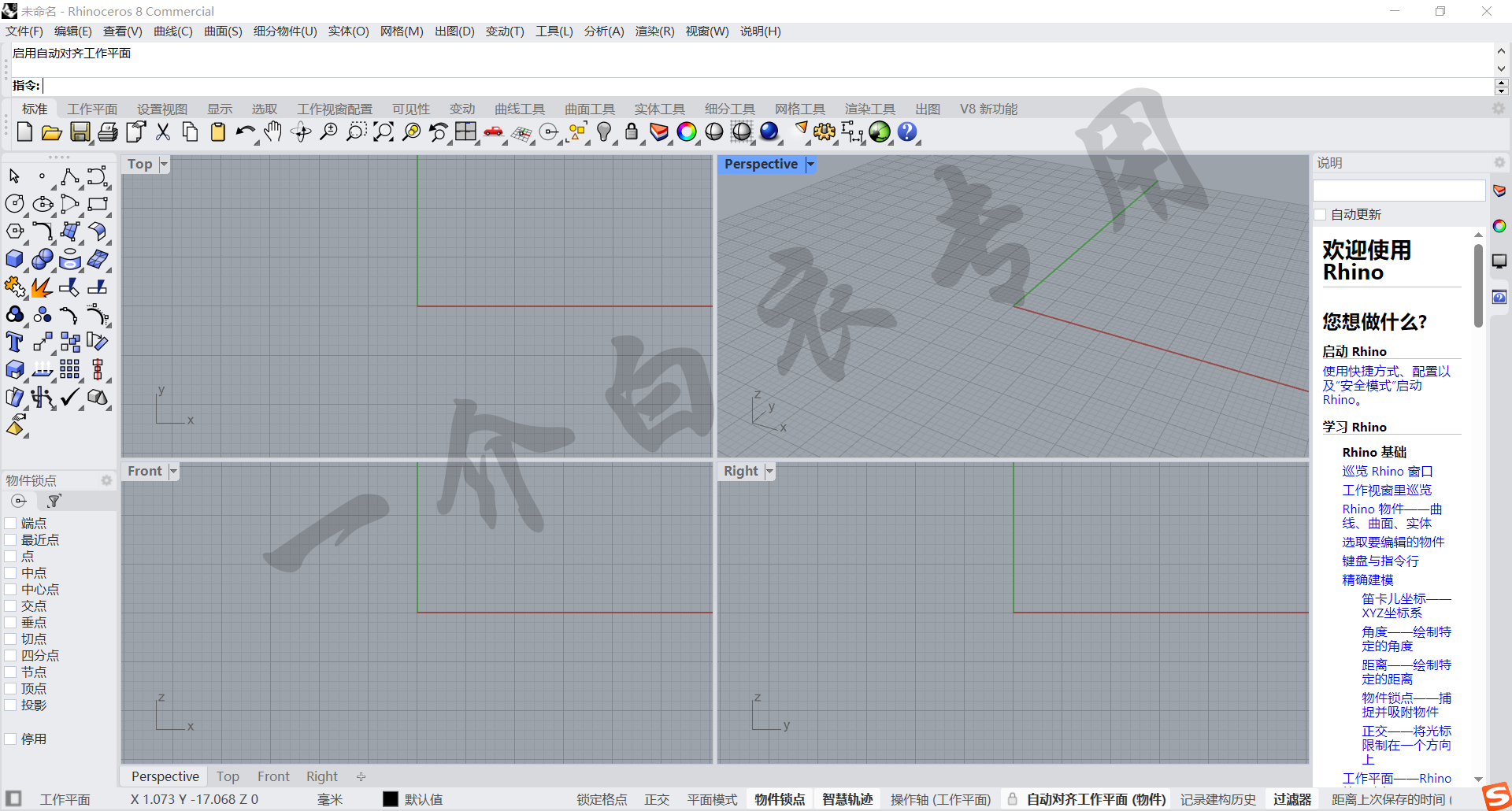Open the Front viewport dropdown arrow
The width and height of the screenshot is (1512, 811).
pos(173,472)
